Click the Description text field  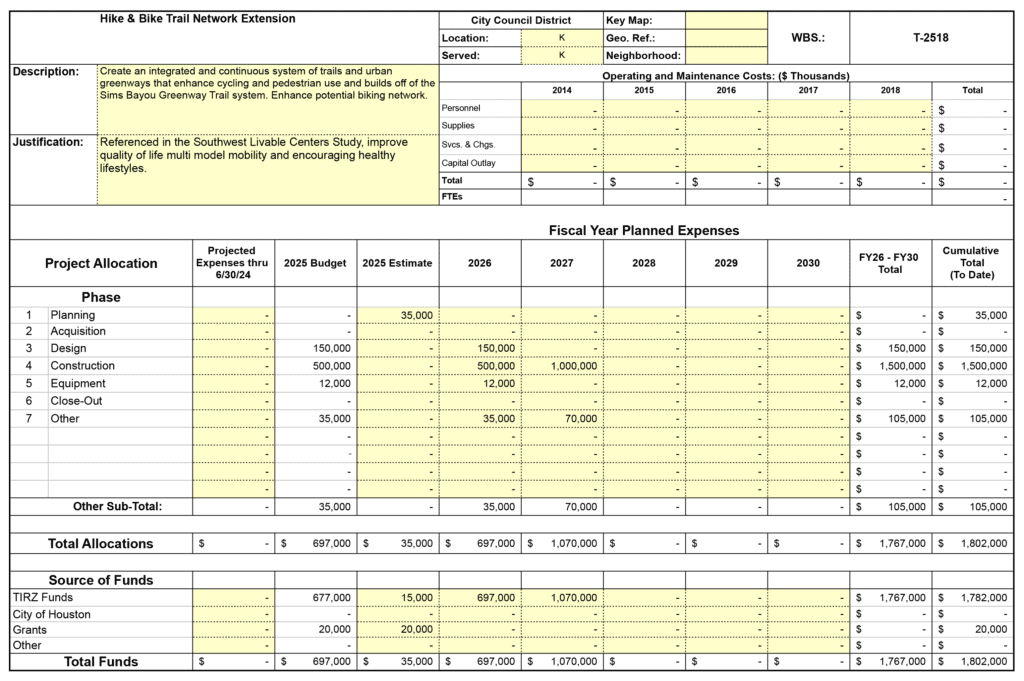[267, 98]
